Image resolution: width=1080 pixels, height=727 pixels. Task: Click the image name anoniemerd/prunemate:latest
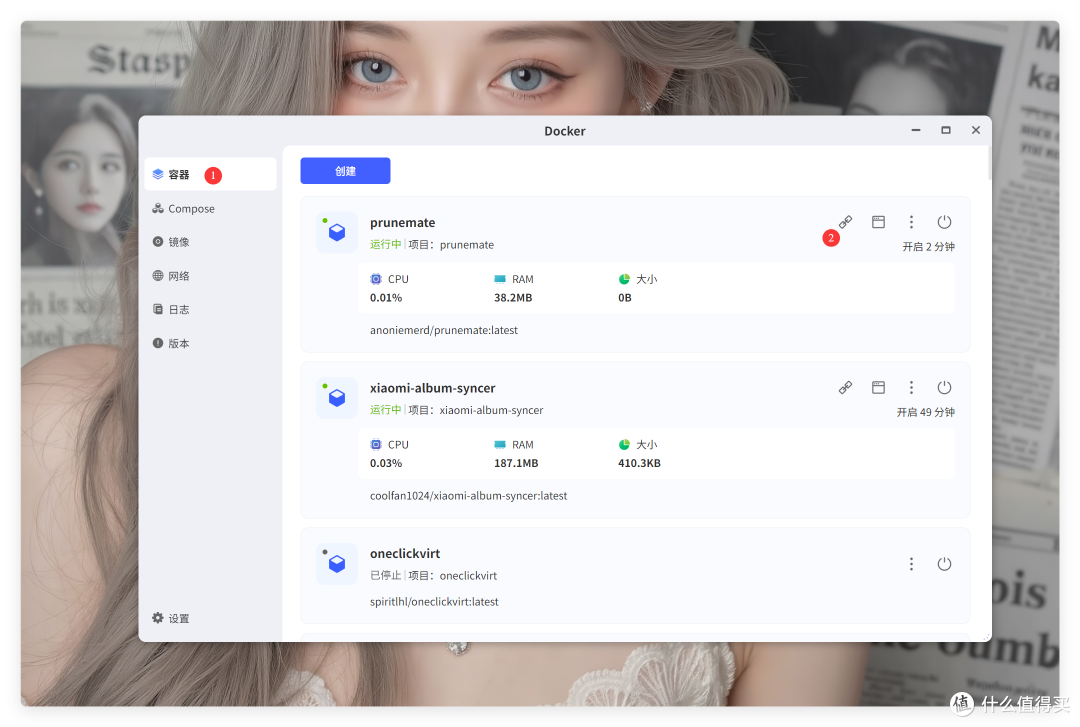click(444, 330)
